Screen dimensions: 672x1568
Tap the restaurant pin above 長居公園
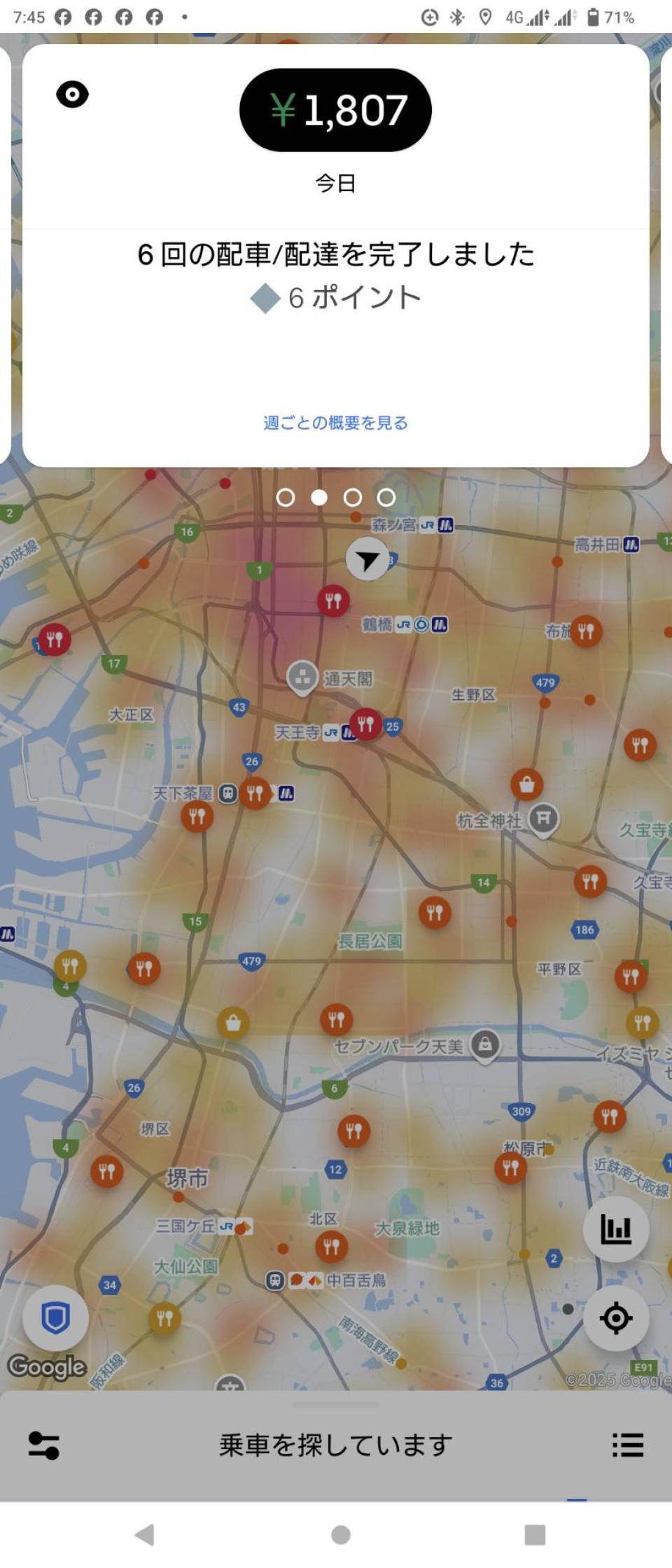(x=435, y=913)
